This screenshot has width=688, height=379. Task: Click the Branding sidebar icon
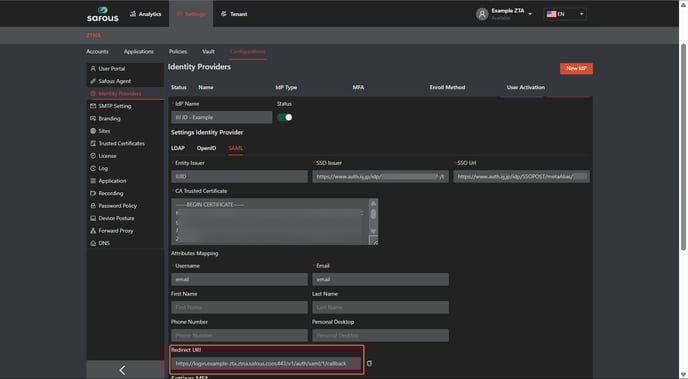tap(93, 118)
